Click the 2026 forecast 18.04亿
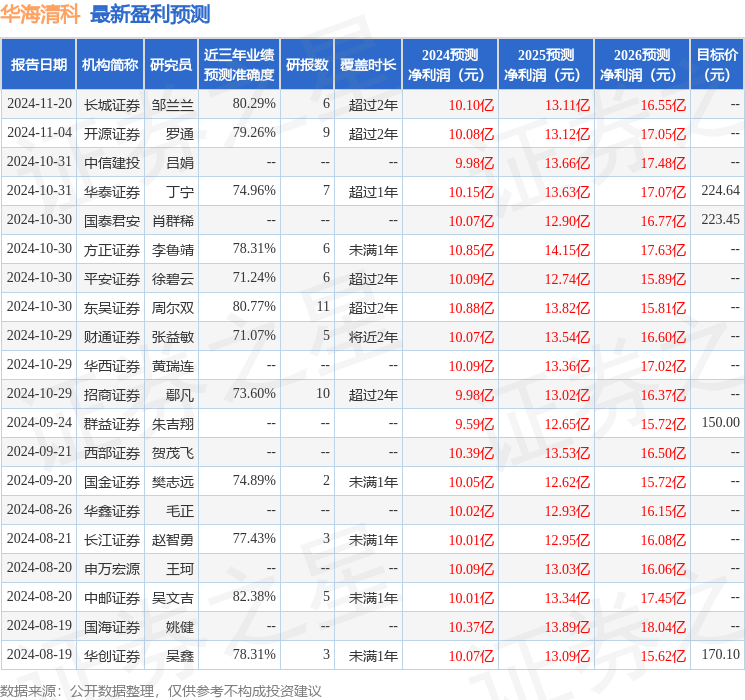Image resolution: width=745 pixels, height=700 pixels. [x=663, y=627]
